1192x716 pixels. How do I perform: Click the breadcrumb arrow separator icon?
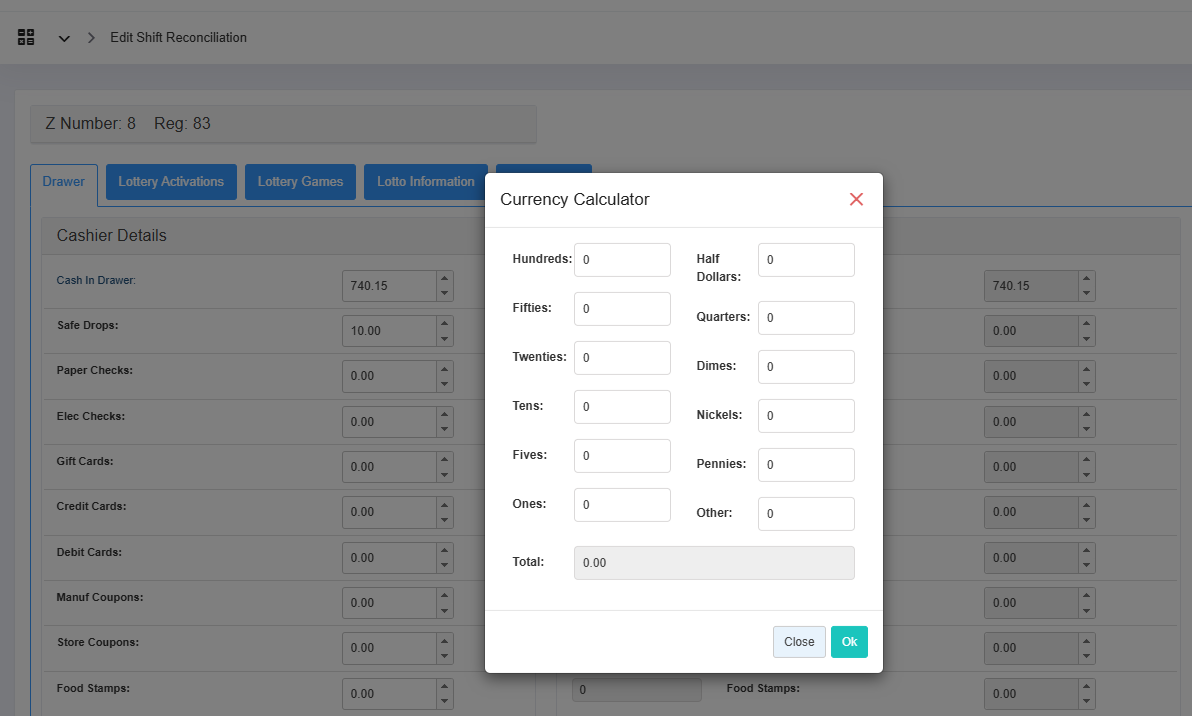click(91, 38)
